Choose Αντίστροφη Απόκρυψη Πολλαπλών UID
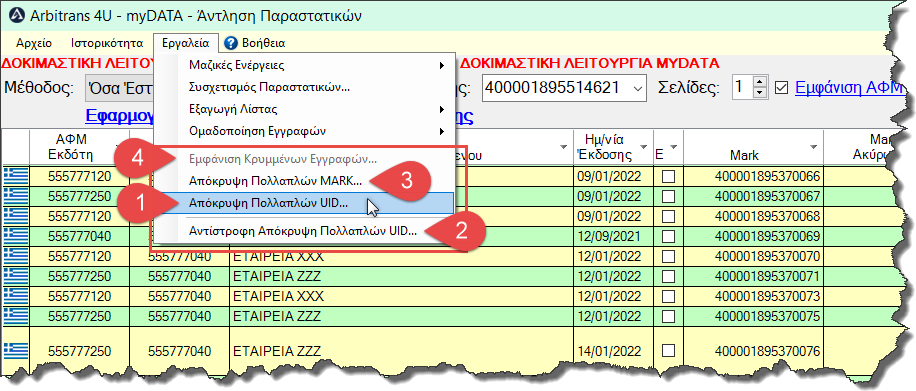 tap(303, 231)
